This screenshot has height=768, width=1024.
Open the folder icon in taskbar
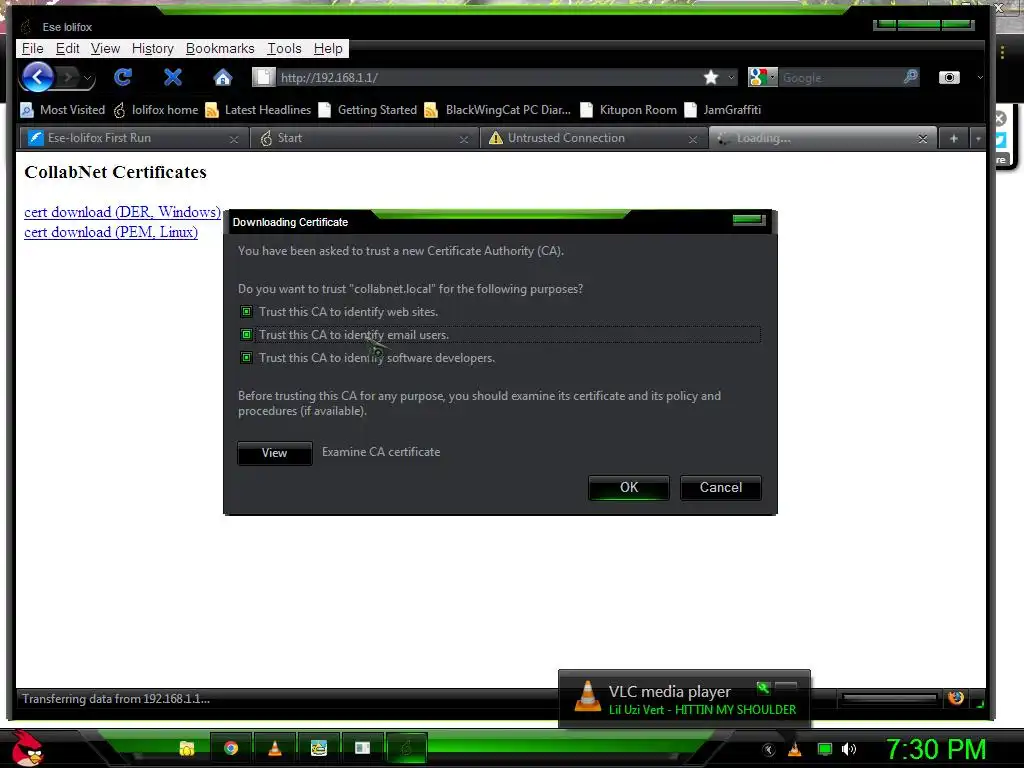tap(187, 748)
